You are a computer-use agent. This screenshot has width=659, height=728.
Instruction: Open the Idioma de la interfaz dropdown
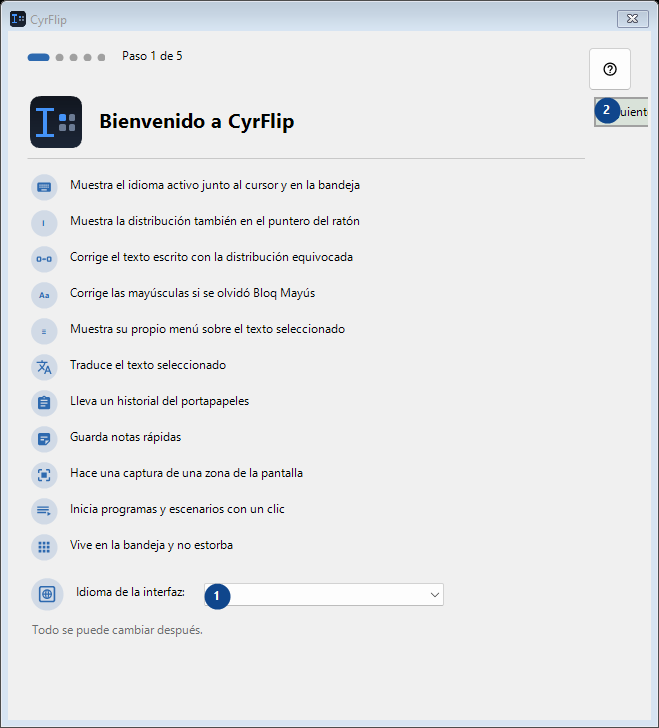click(x=324, y=595)
